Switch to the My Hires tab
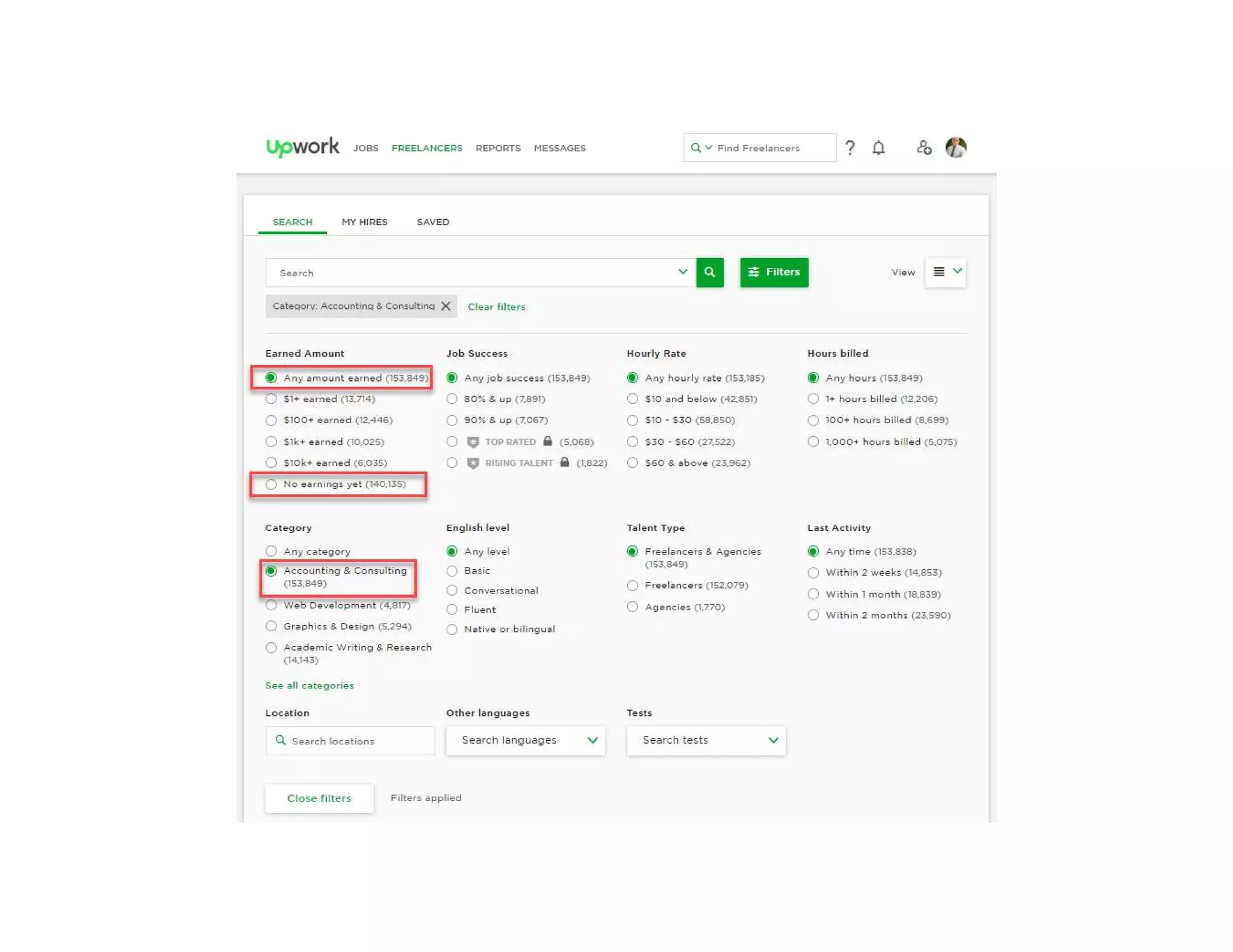 [x=364, y=222]
